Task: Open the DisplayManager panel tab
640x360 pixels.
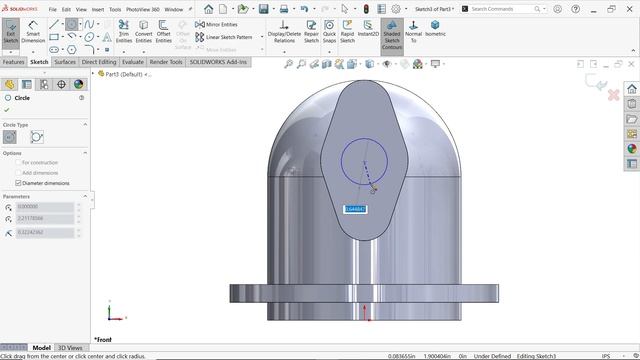Action: point(78,84)
